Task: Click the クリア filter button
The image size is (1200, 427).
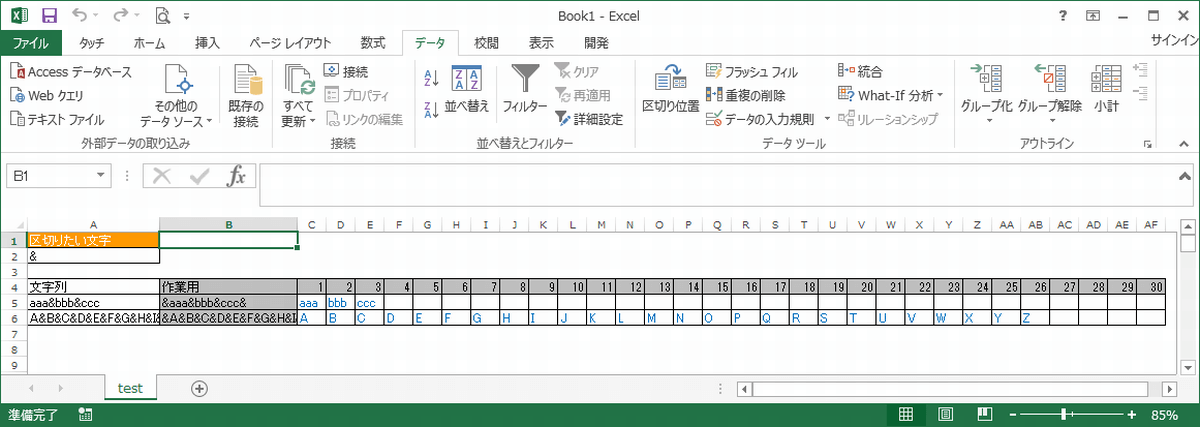Action: pyautogui.click(x=577, y=71)
